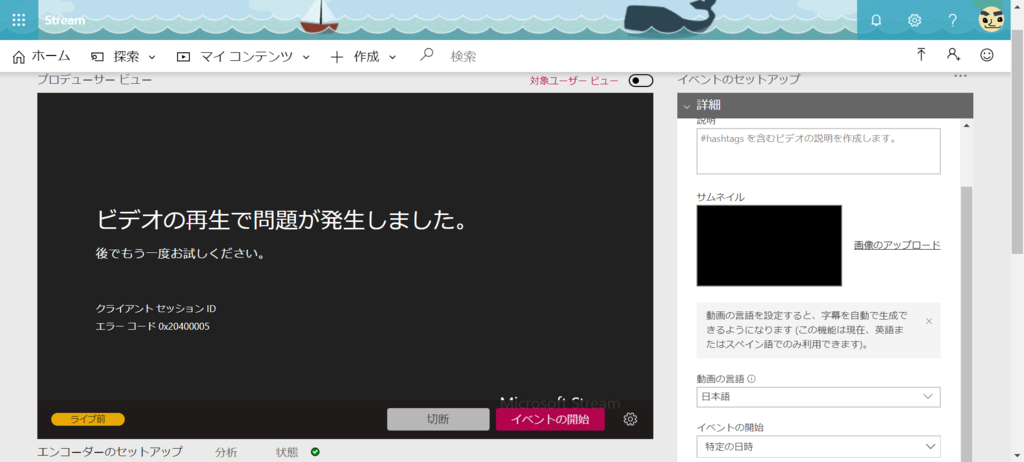This screenshot has width=1024, height=462.
Task: Click the イベントの開始 button
Action: pyautogui.click(x=550, y=420)
